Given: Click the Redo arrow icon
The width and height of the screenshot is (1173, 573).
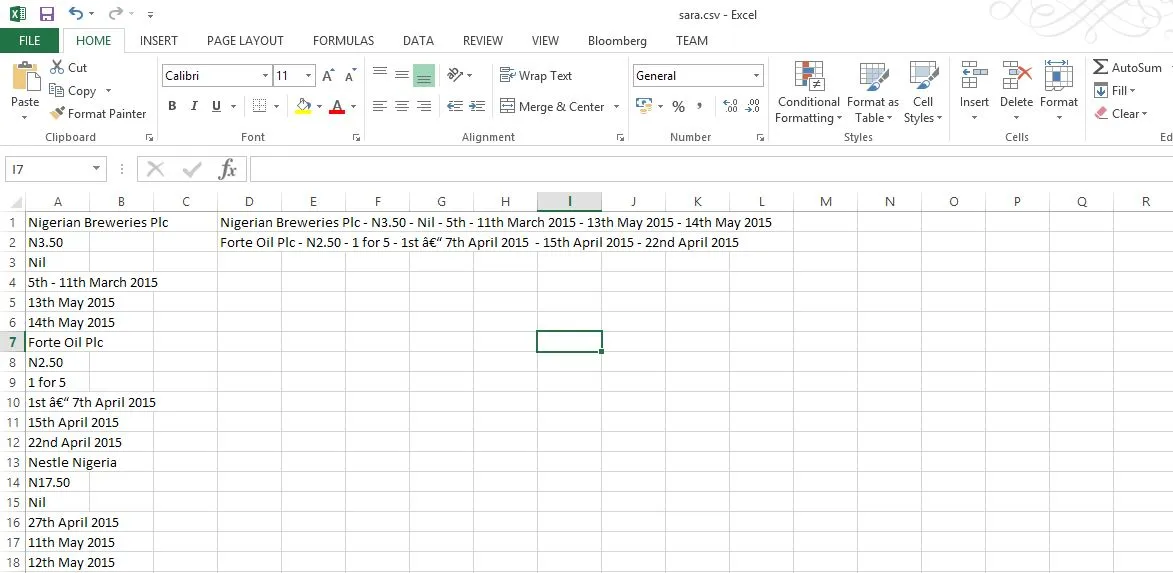Looking at the screenshot, I should coord(115,13).
